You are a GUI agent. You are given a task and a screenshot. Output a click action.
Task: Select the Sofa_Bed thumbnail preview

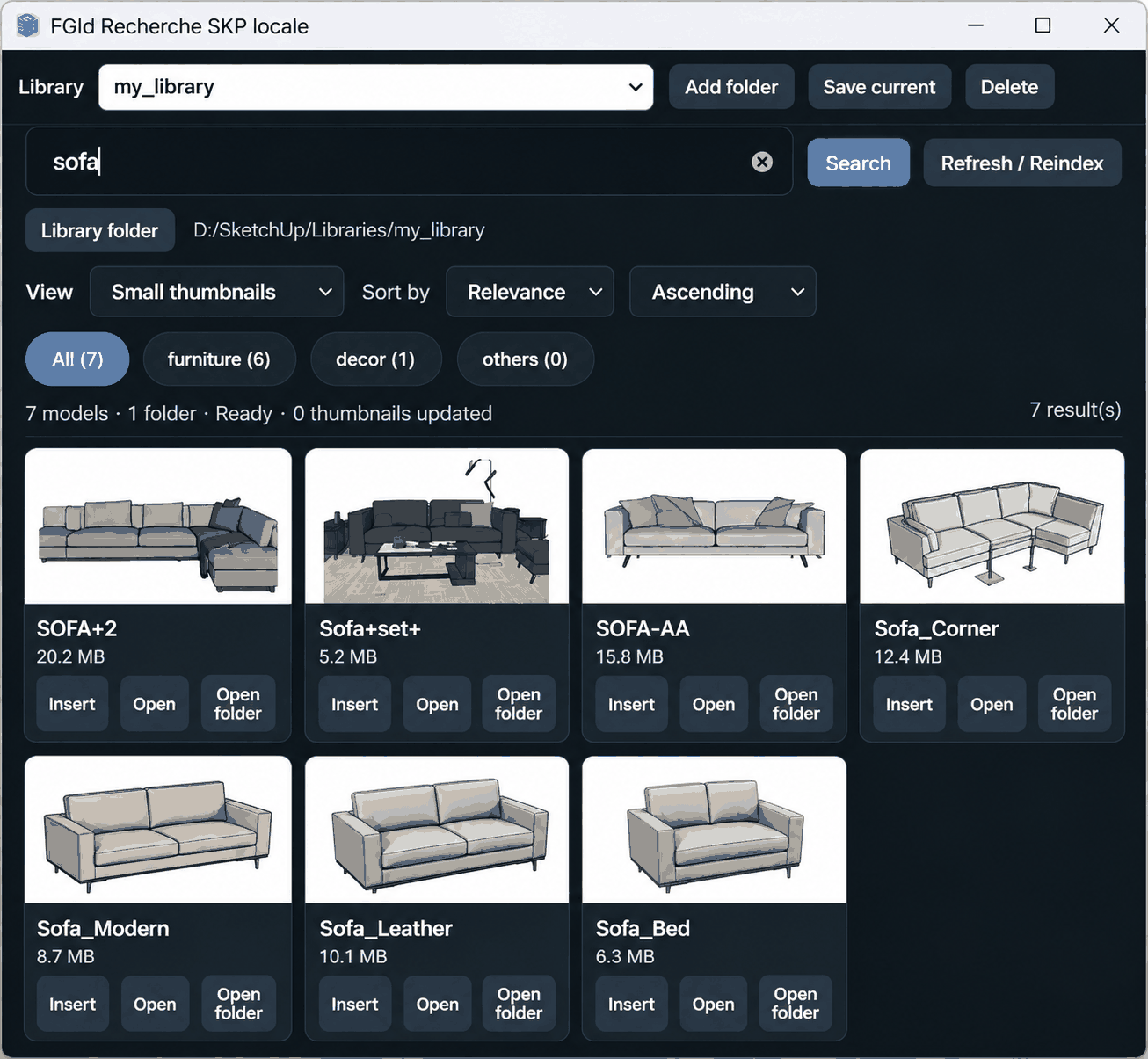[x=714, y=830]
